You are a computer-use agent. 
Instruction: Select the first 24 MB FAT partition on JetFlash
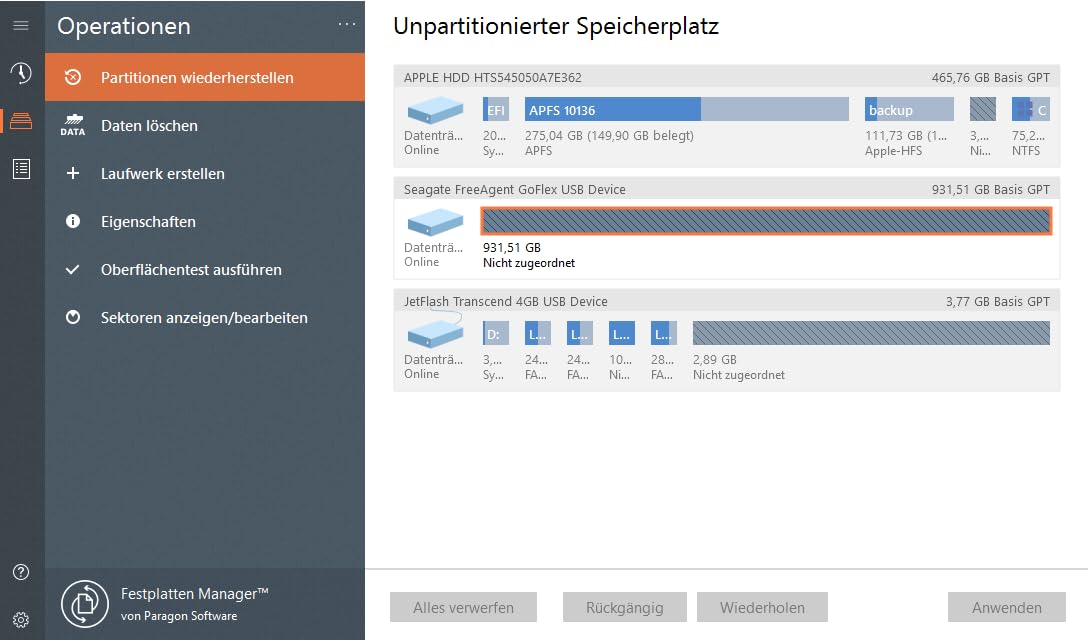tap(538, 333)
